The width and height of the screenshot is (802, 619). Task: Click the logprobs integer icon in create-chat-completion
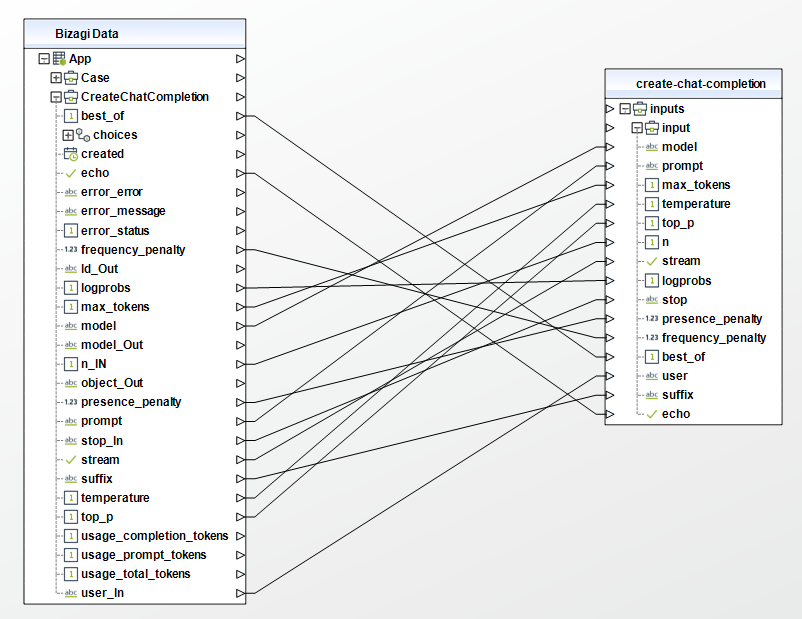pyautogui.click(x=652, y=280)
